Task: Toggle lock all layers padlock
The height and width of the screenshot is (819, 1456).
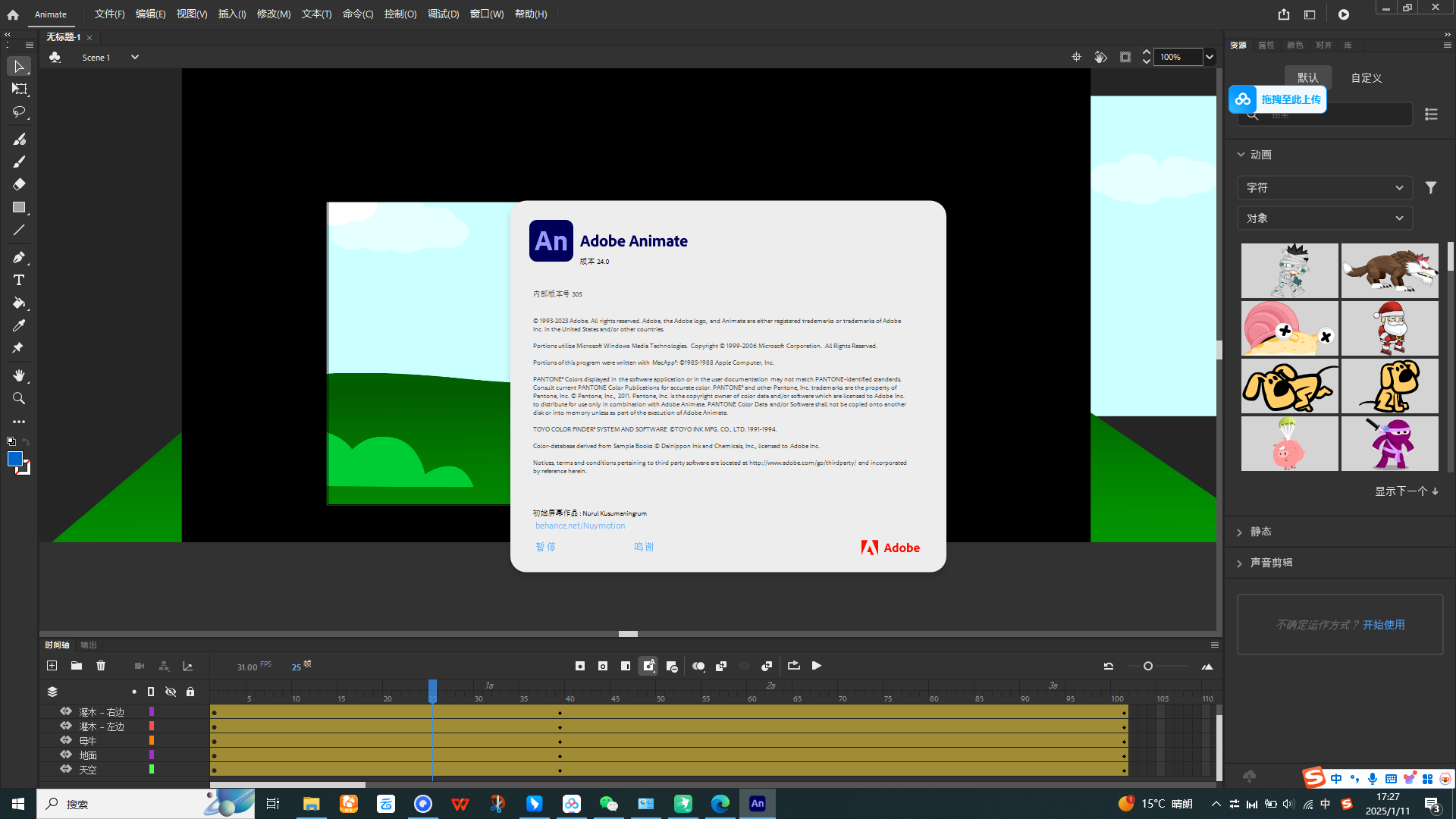Action: click(190, 692)
